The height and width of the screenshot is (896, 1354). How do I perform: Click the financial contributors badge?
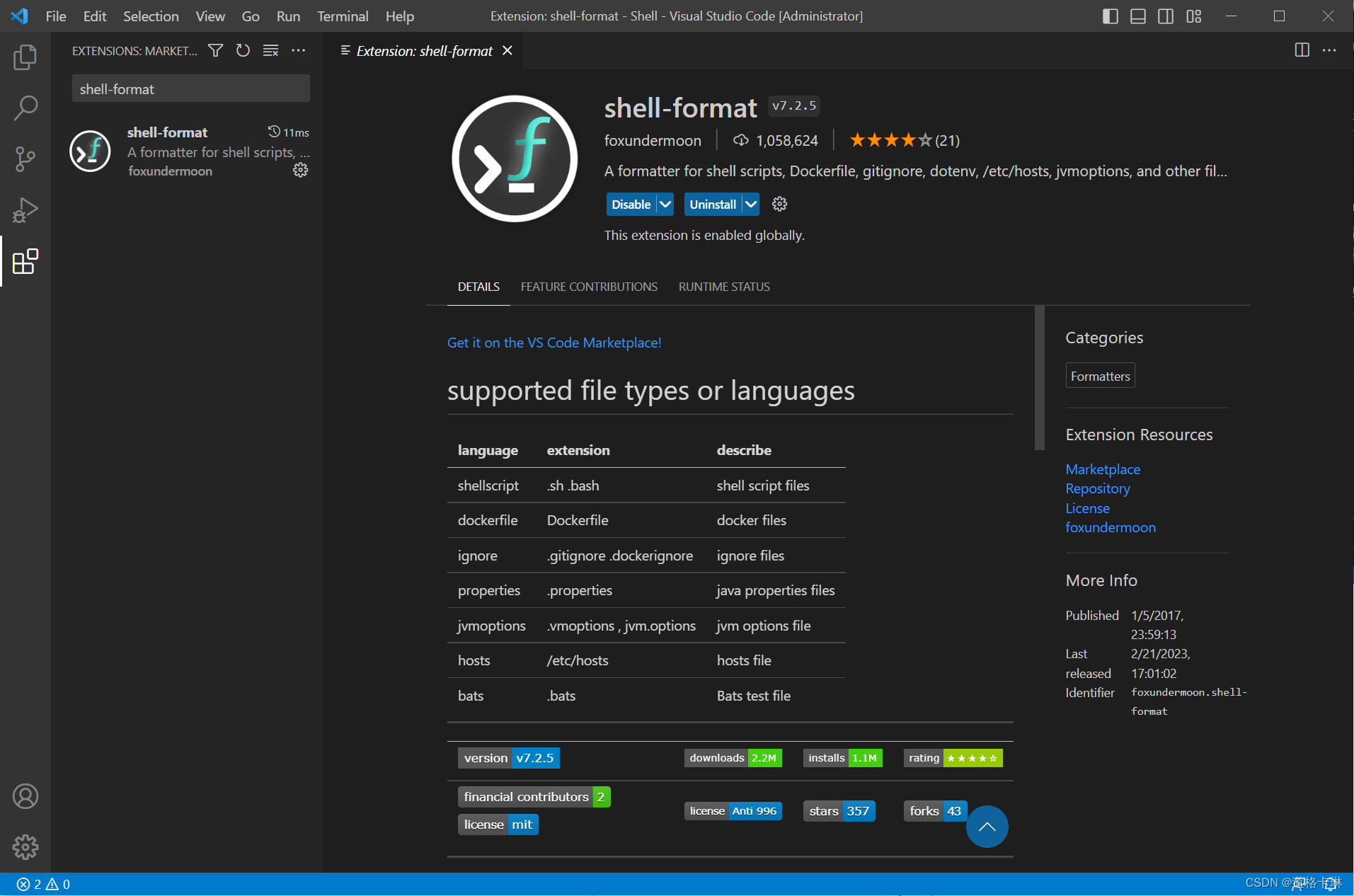534,797
